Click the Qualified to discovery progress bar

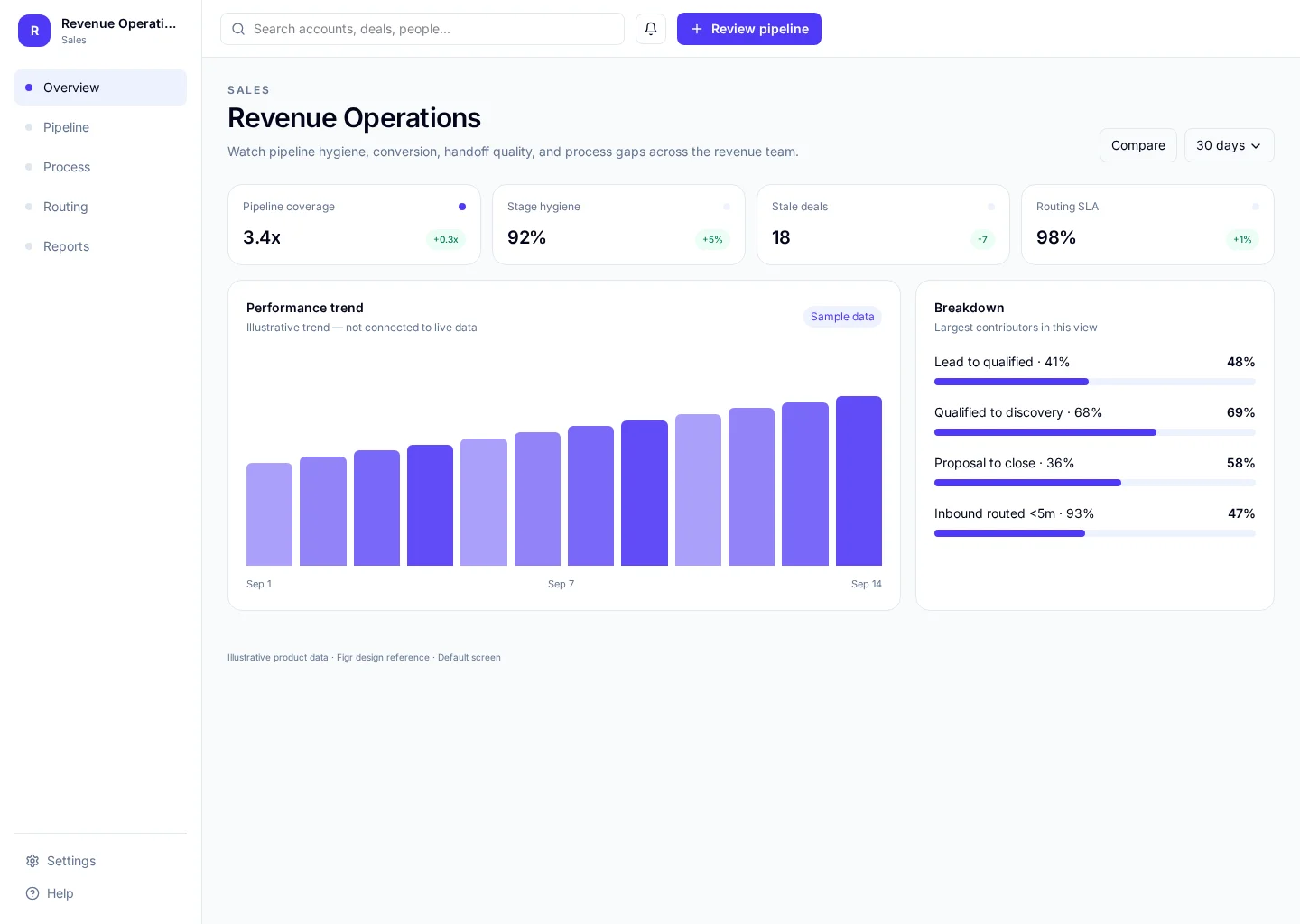point(1095,432)
